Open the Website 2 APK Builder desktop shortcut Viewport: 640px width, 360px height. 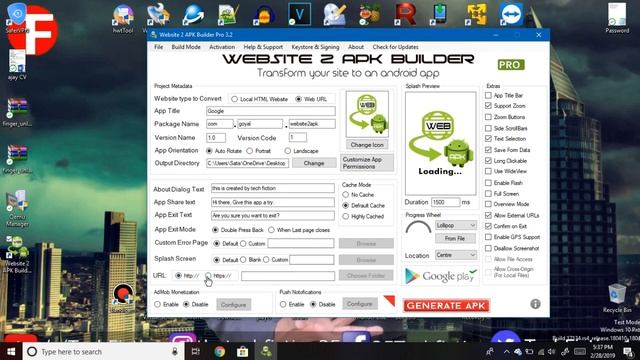click(17, 254)
